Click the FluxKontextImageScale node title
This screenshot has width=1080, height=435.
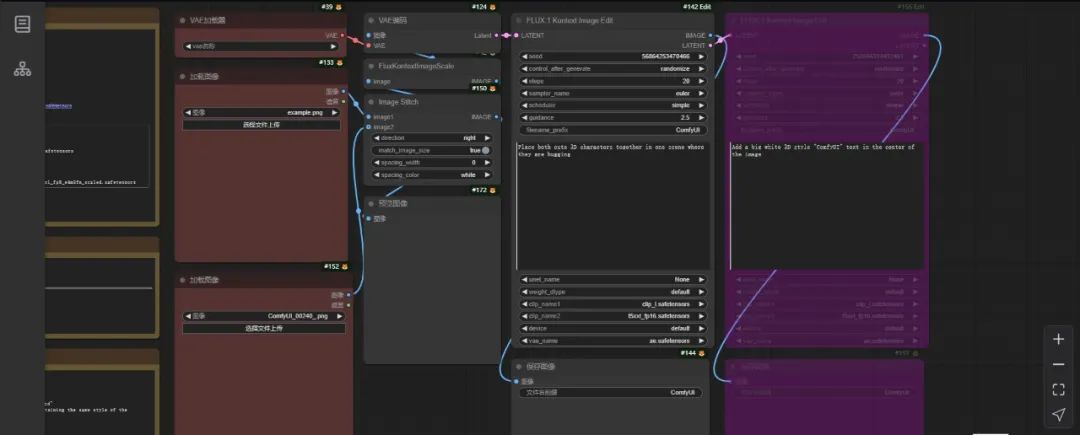click(x=416, y=66)
